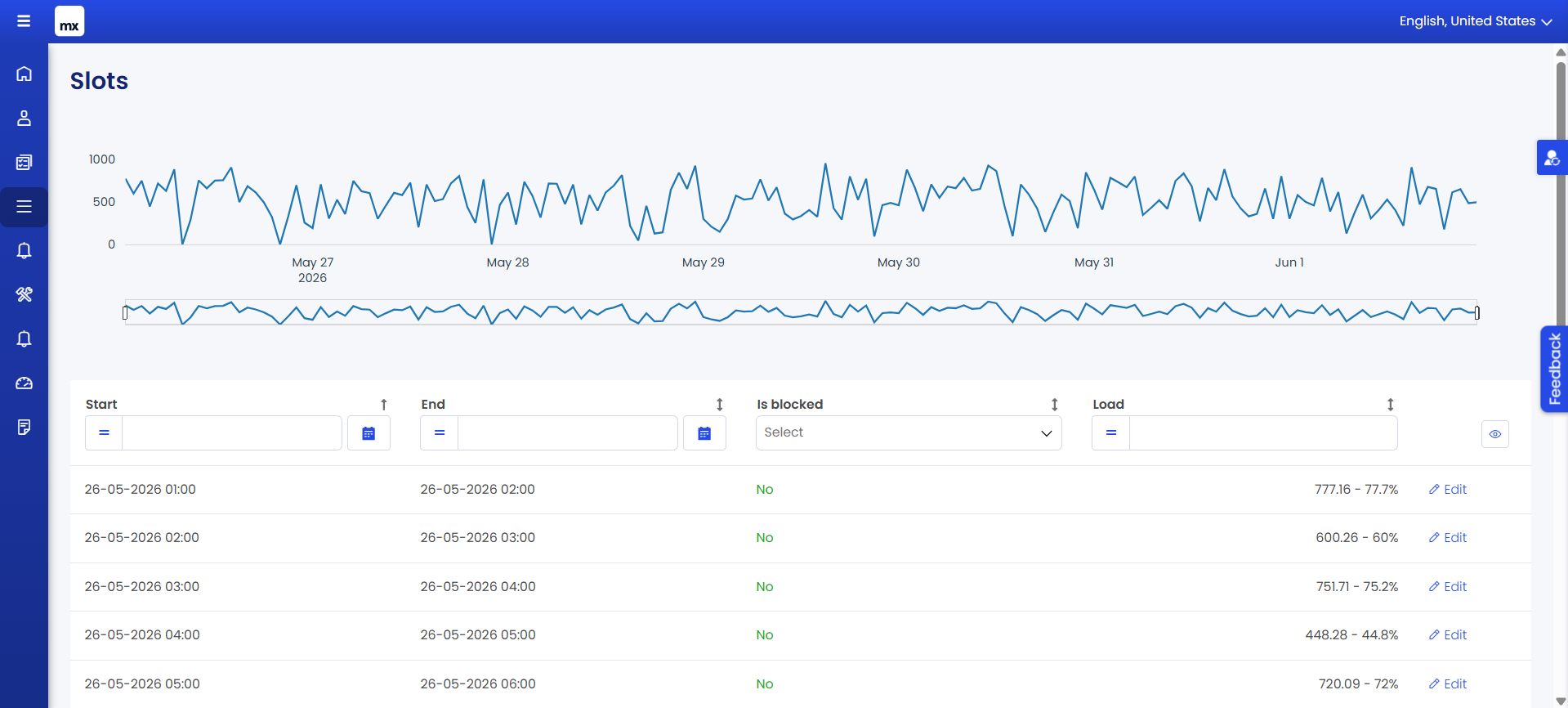
Task: Expand the Is blocked Select dropdown
Action: pos(909,433)
